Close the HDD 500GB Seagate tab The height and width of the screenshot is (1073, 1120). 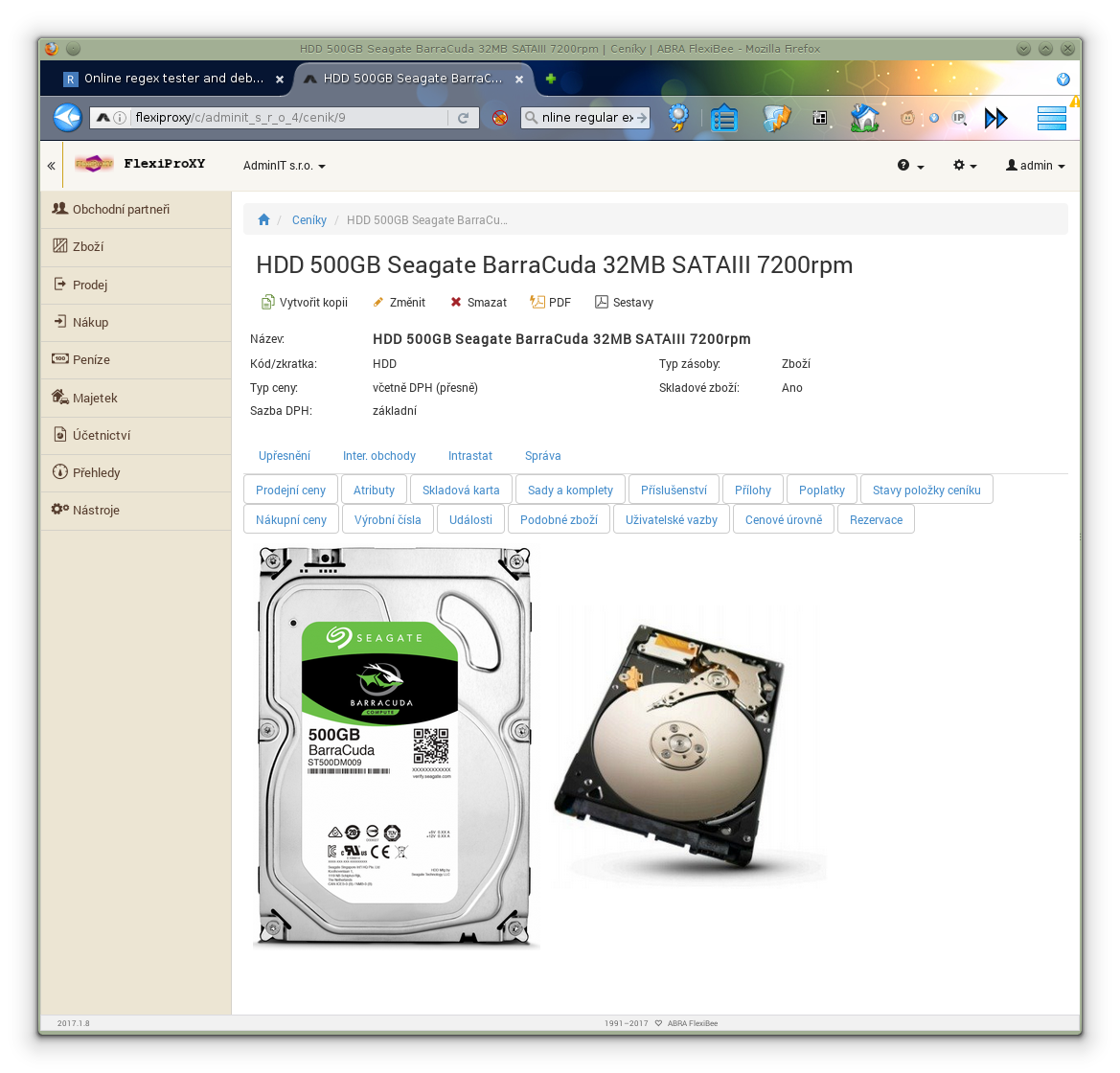pos(519,80)
